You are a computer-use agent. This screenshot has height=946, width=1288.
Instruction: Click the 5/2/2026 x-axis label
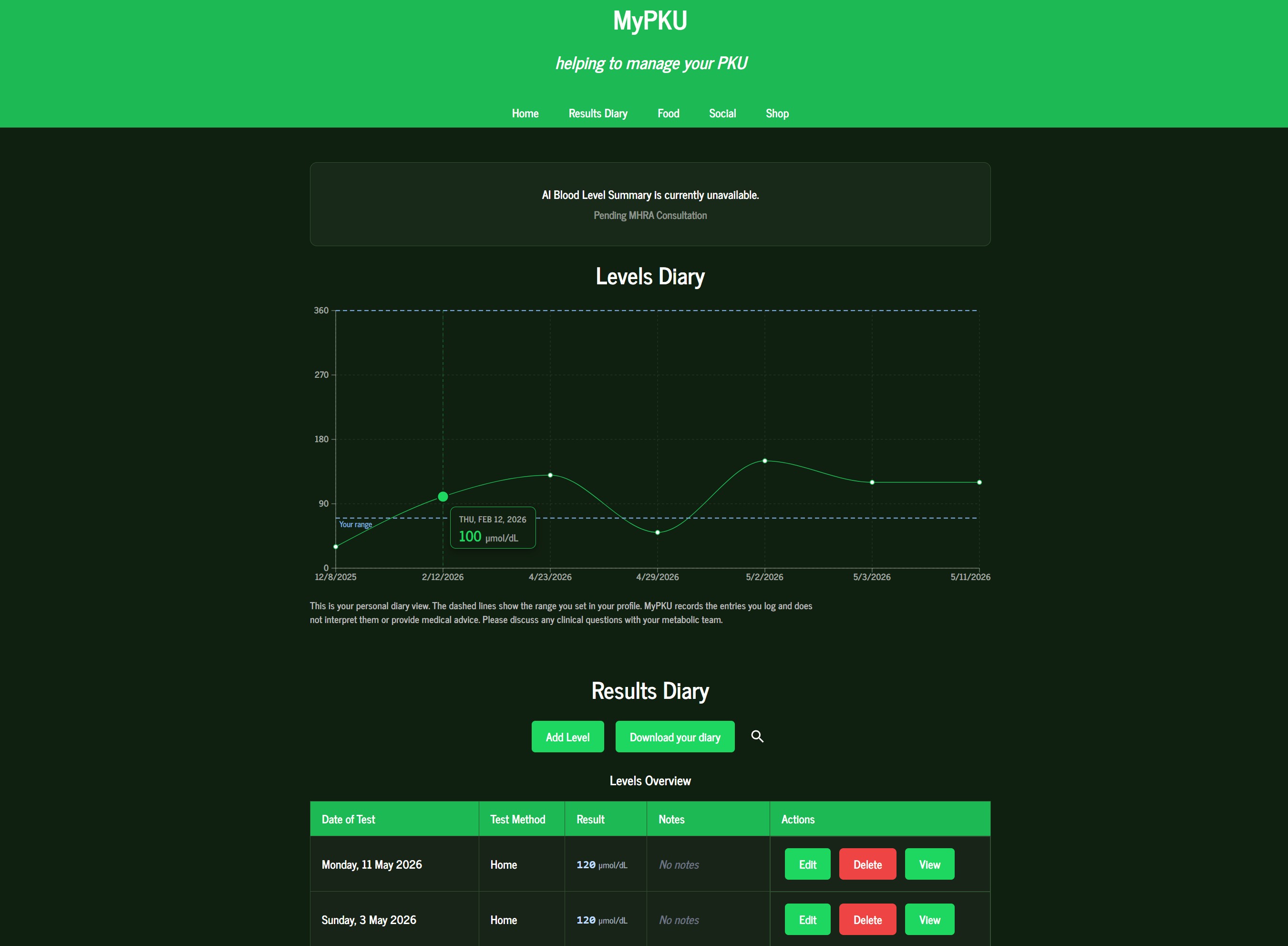tap(764, 577)
